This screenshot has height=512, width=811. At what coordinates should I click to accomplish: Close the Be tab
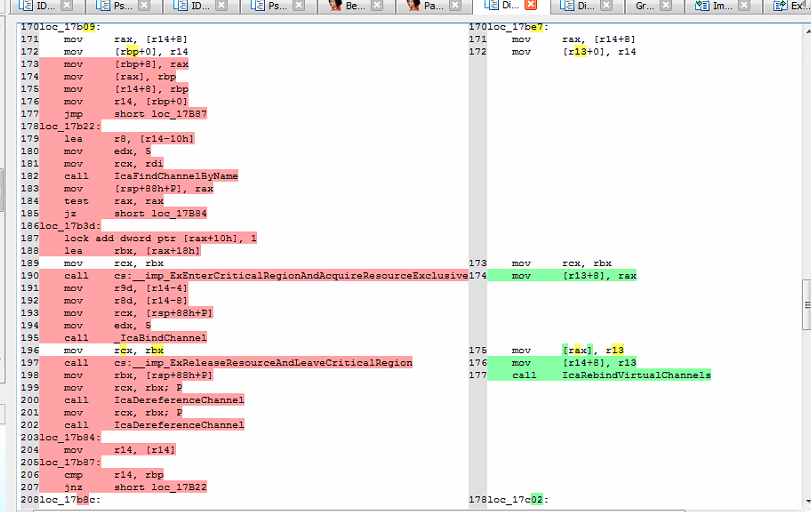point(378,7)
